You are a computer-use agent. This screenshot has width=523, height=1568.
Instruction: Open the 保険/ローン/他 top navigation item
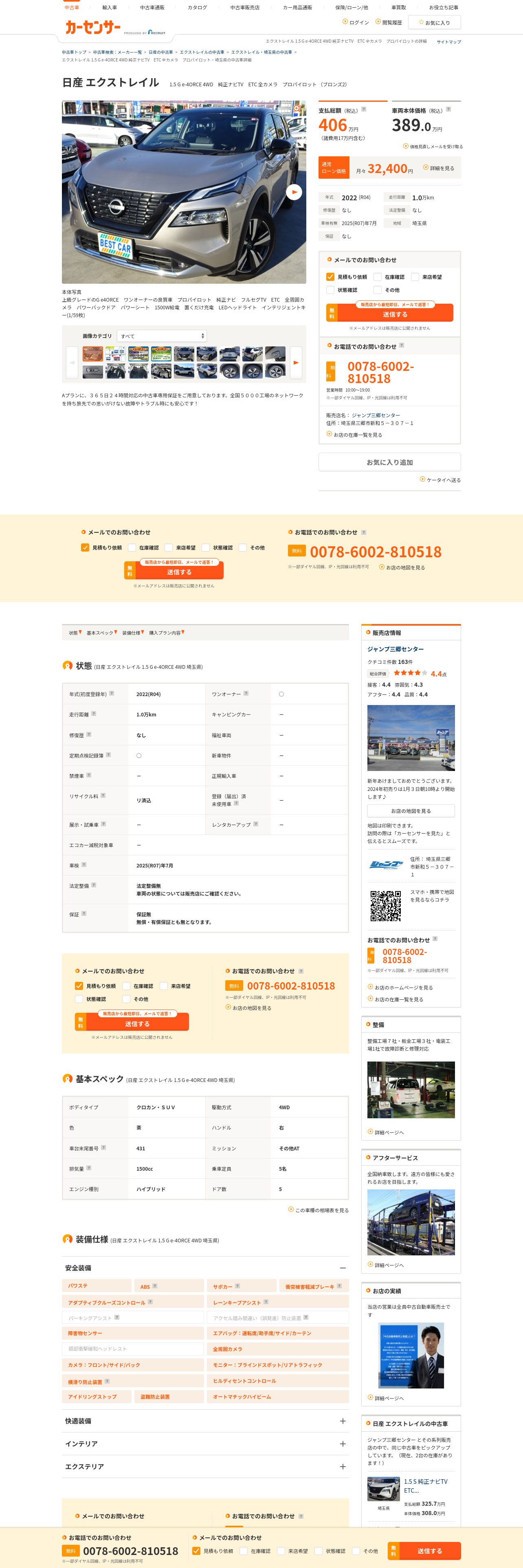point(352,7)
